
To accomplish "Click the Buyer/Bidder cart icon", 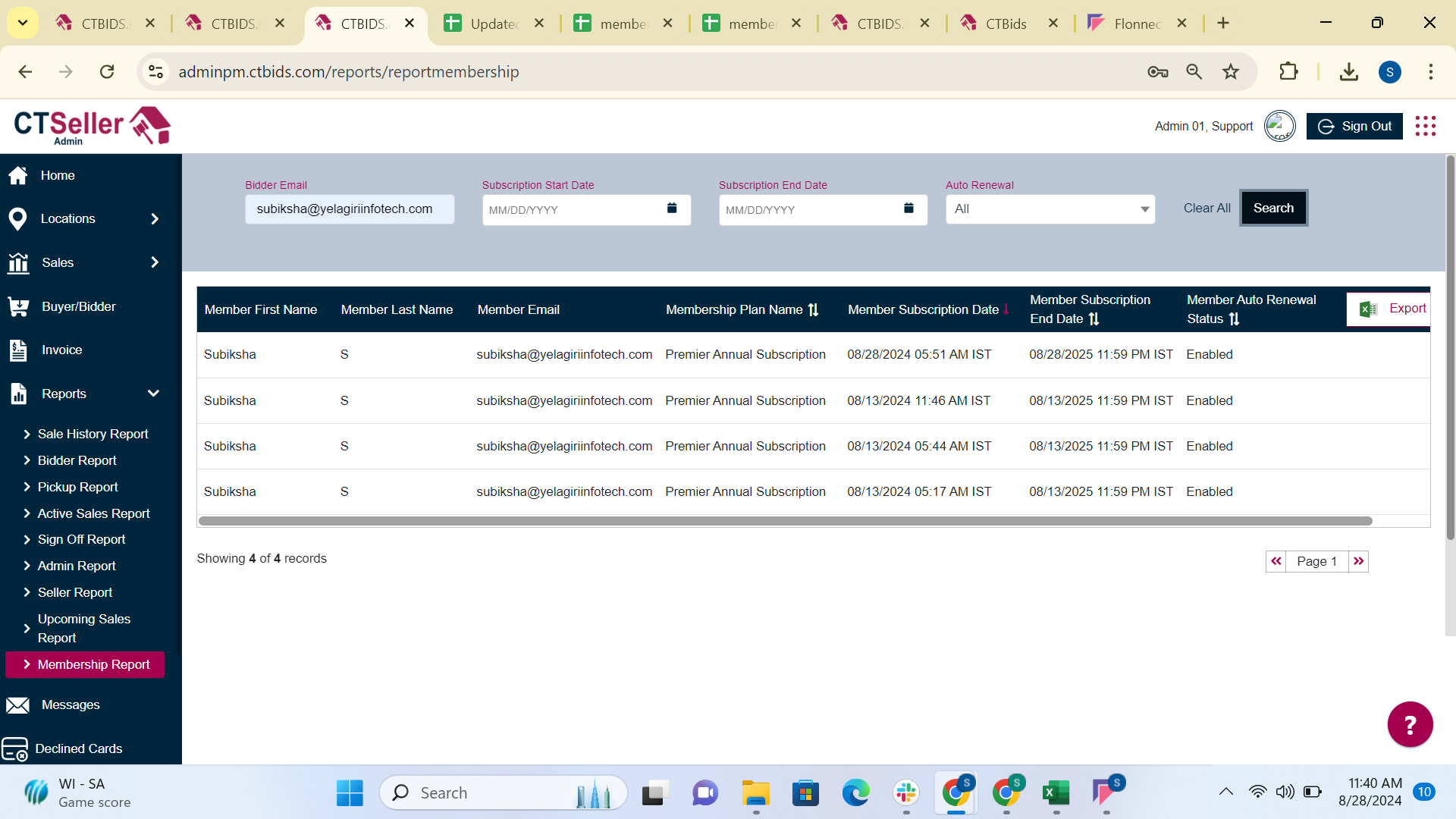I will click(x=18, y=306).
